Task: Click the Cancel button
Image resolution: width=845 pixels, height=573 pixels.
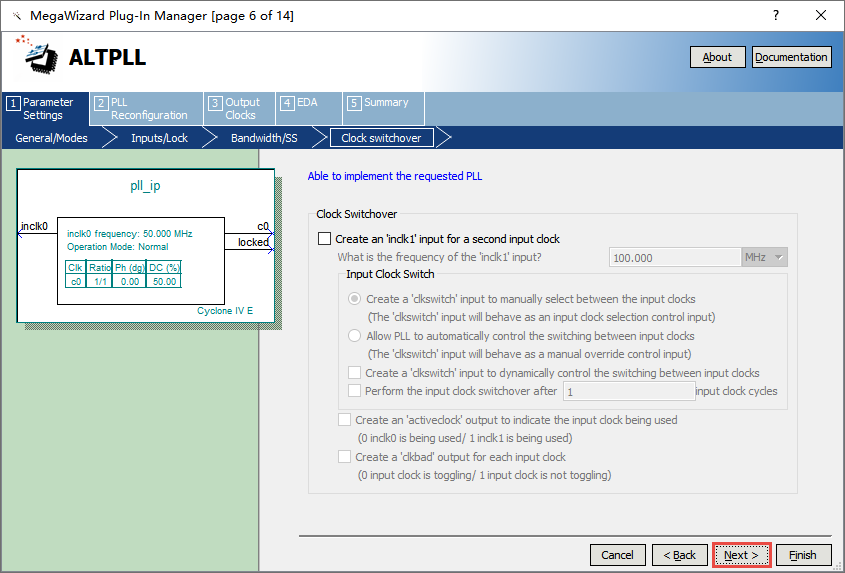Action: tap(618, 555)
